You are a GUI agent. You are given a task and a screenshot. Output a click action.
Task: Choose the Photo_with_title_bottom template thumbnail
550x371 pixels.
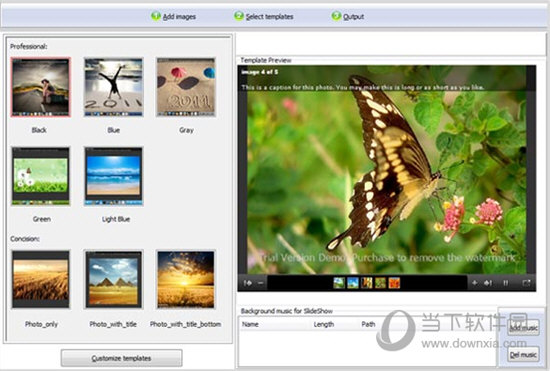186,279
